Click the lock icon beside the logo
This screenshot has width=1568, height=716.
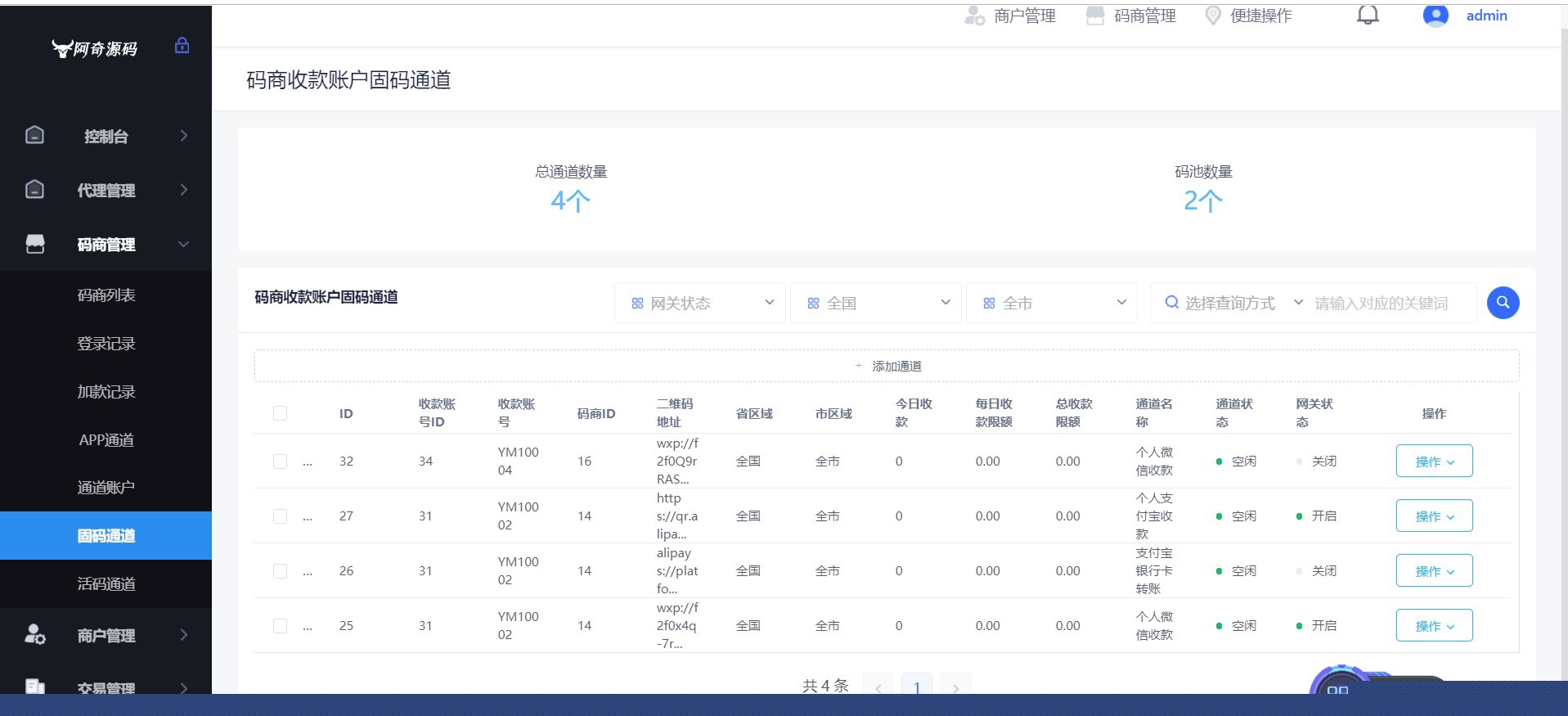tap(182, 46)
